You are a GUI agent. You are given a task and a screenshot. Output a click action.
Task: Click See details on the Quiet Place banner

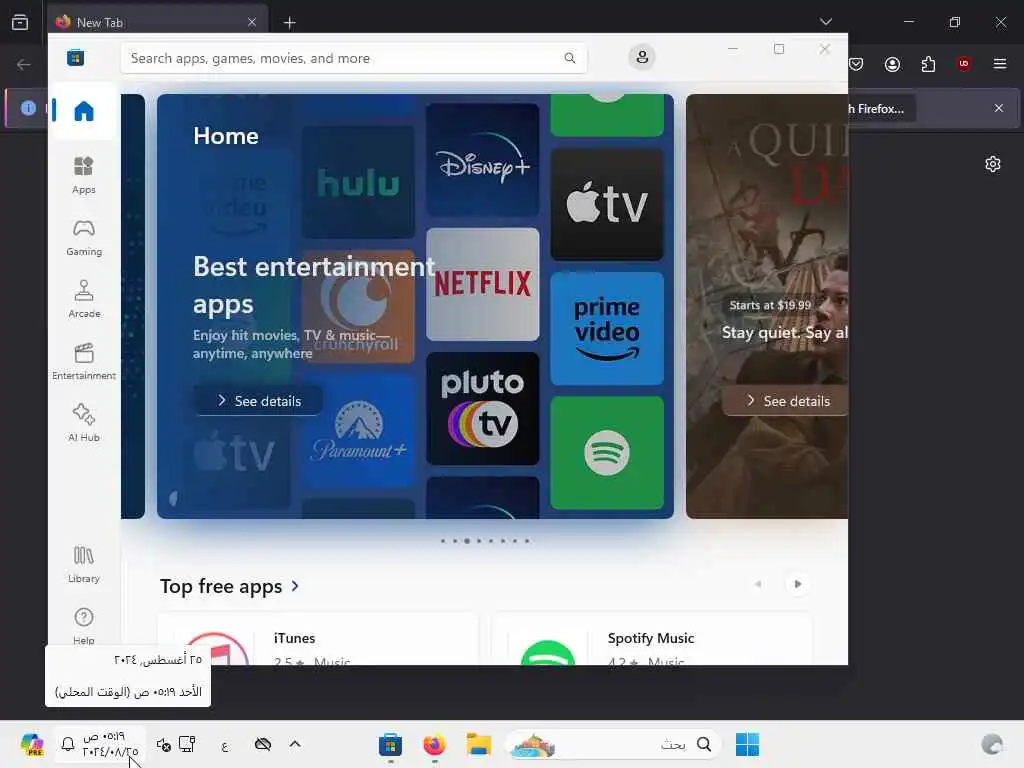click(786, 401)
